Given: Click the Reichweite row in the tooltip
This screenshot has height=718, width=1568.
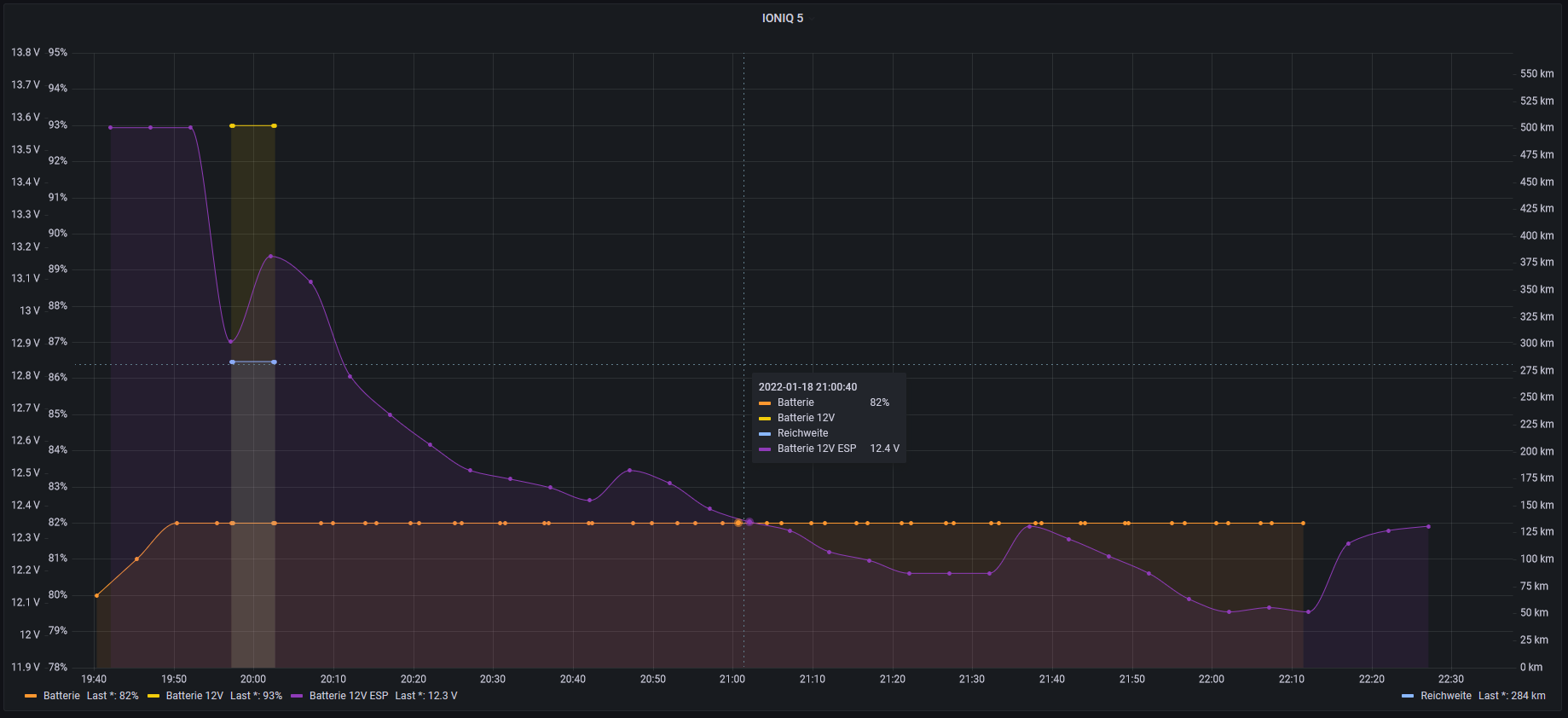Looking at the screenshot, I should (829, 433).
